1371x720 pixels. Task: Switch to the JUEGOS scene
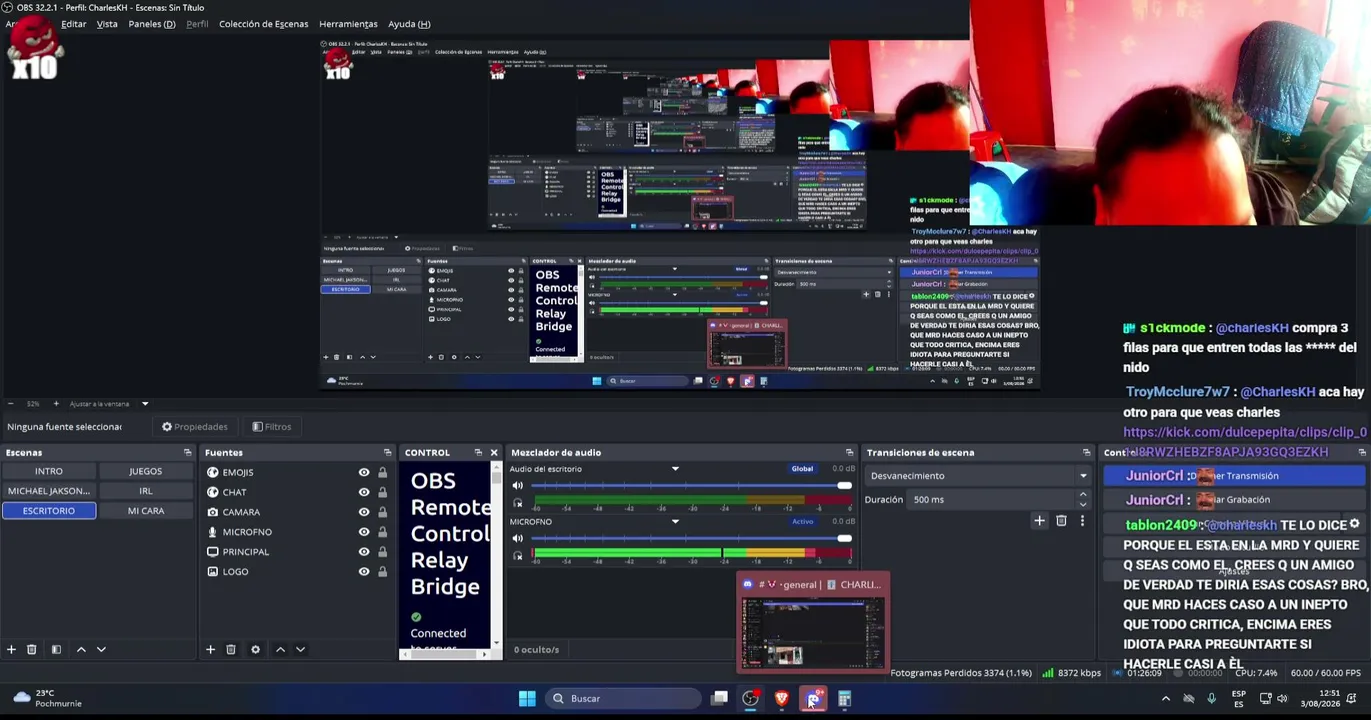pyautogui.click(x=146, y=471)
